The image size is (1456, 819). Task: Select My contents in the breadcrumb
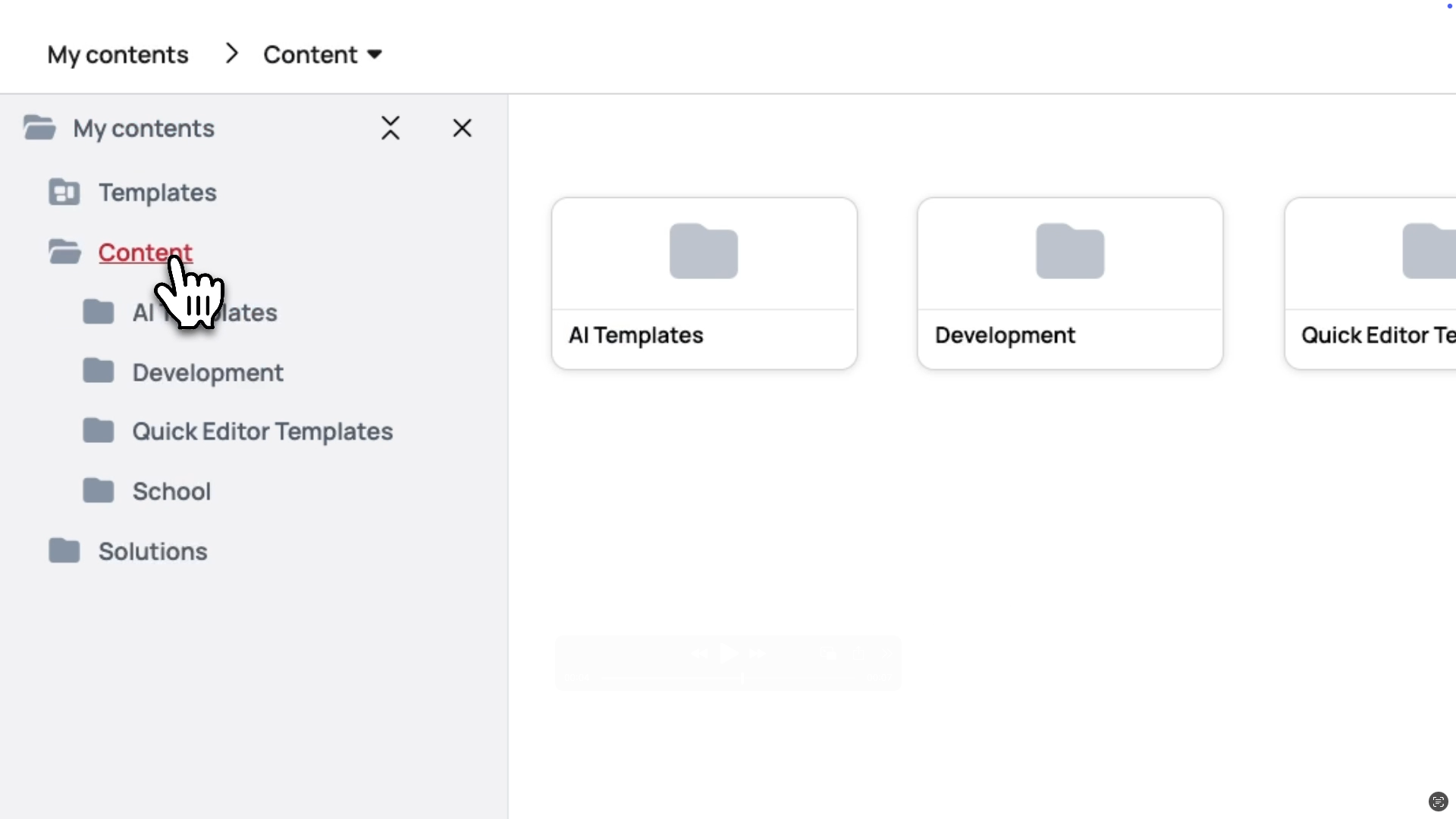tap(117, 54)
